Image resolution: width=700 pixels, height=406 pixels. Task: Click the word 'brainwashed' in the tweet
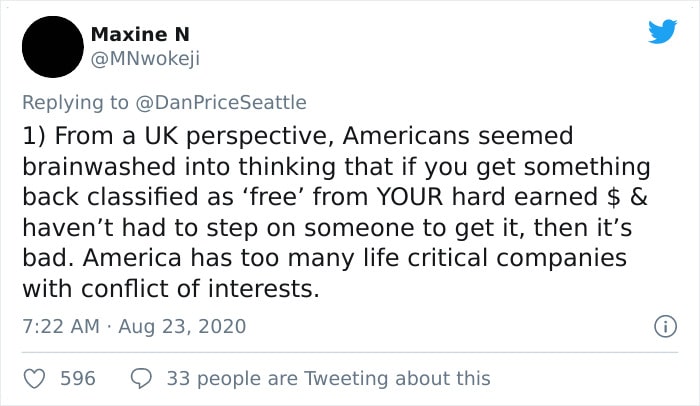(x=99, y=167)
